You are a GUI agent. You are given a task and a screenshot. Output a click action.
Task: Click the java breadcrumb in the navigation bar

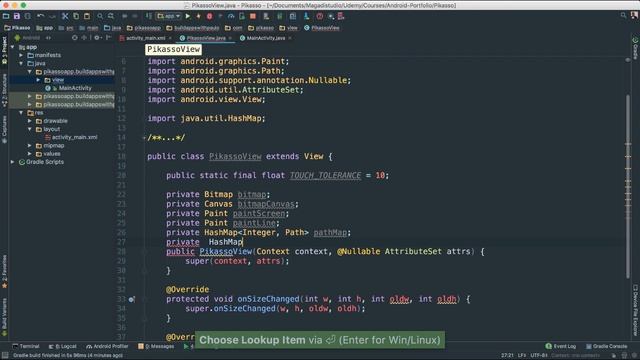(x=113, y=28)
